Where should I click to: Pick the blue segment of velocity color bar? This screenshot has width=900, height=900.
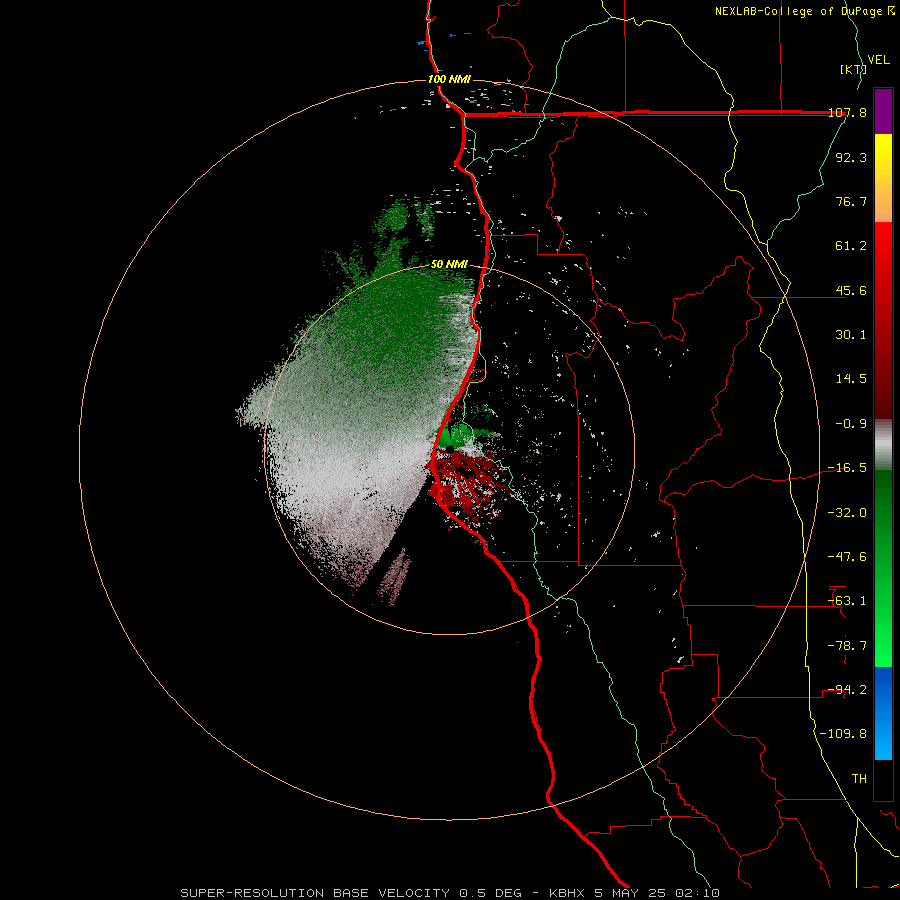[x=883, y=713]
